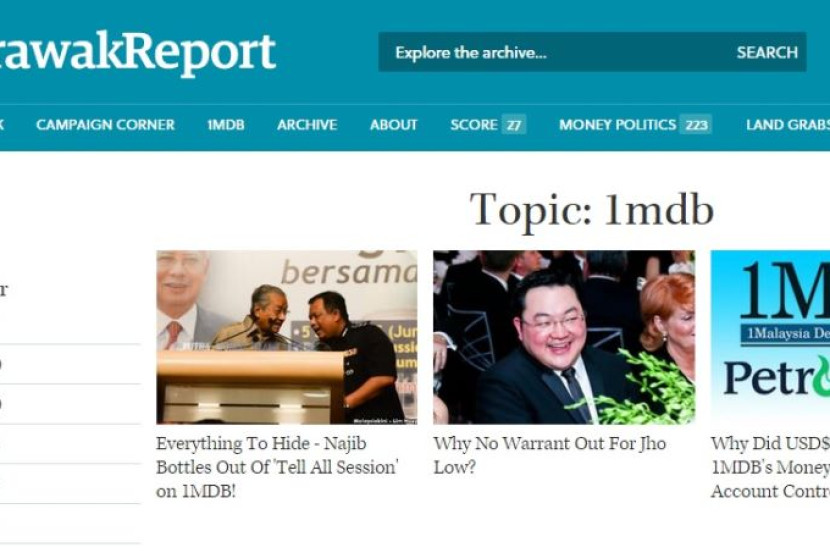The width and height of the screenshot is (830, 553).
Task: Open the CAMPAIGN CORNER menu item
Action: (x=105, y=125)
